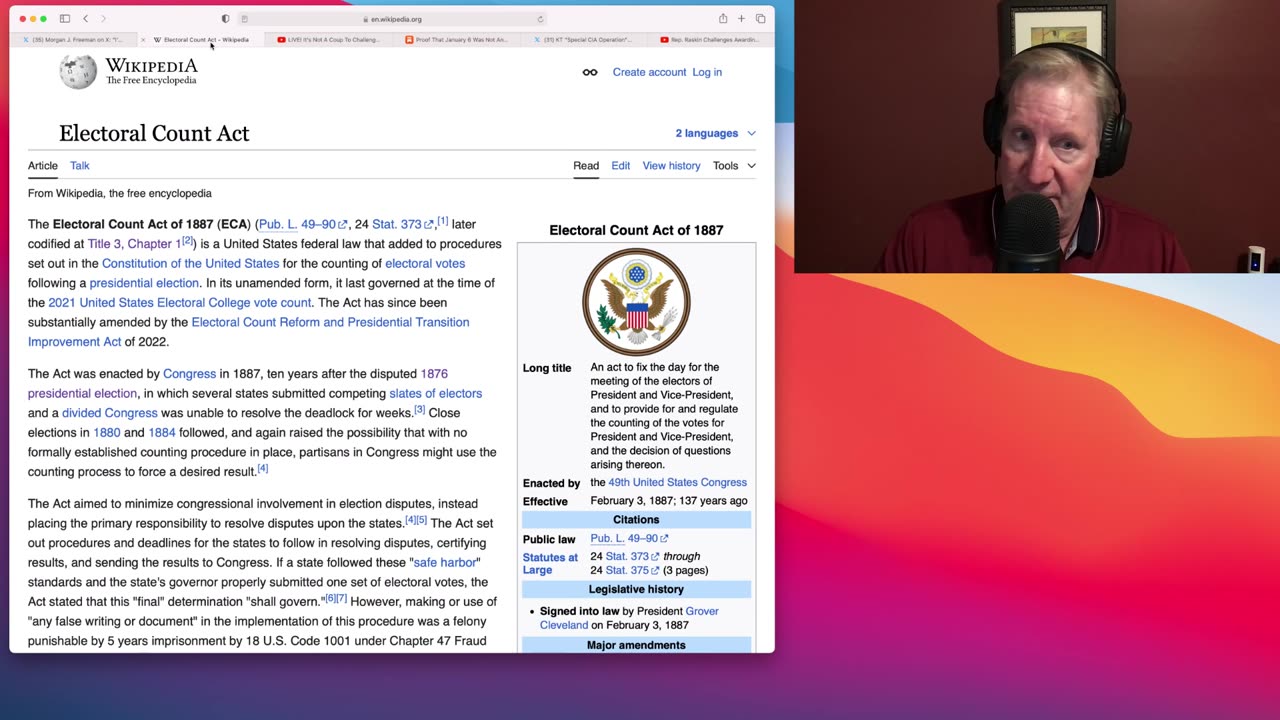The width and height of the screenshot is (1280, 720).
Task: Go forward with the Safari forward arrow
Action: click(103, 19)
